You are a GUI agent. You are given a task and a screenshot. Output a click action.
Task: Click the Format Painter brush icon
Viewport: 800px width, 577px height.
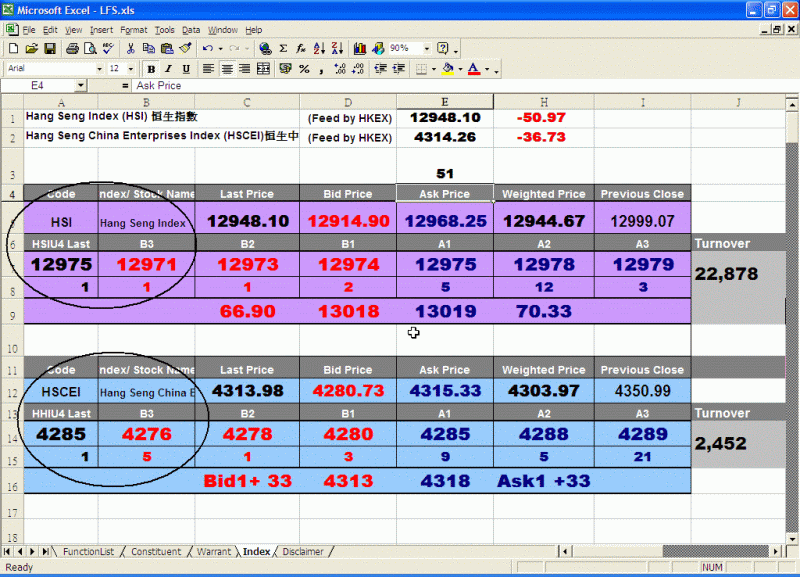185,48
